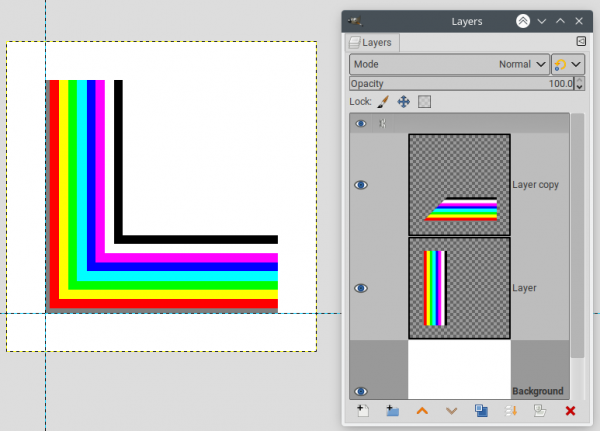Select the 'Layer' name label
Viewport: 600px width, 431px height.
[524, 288]
